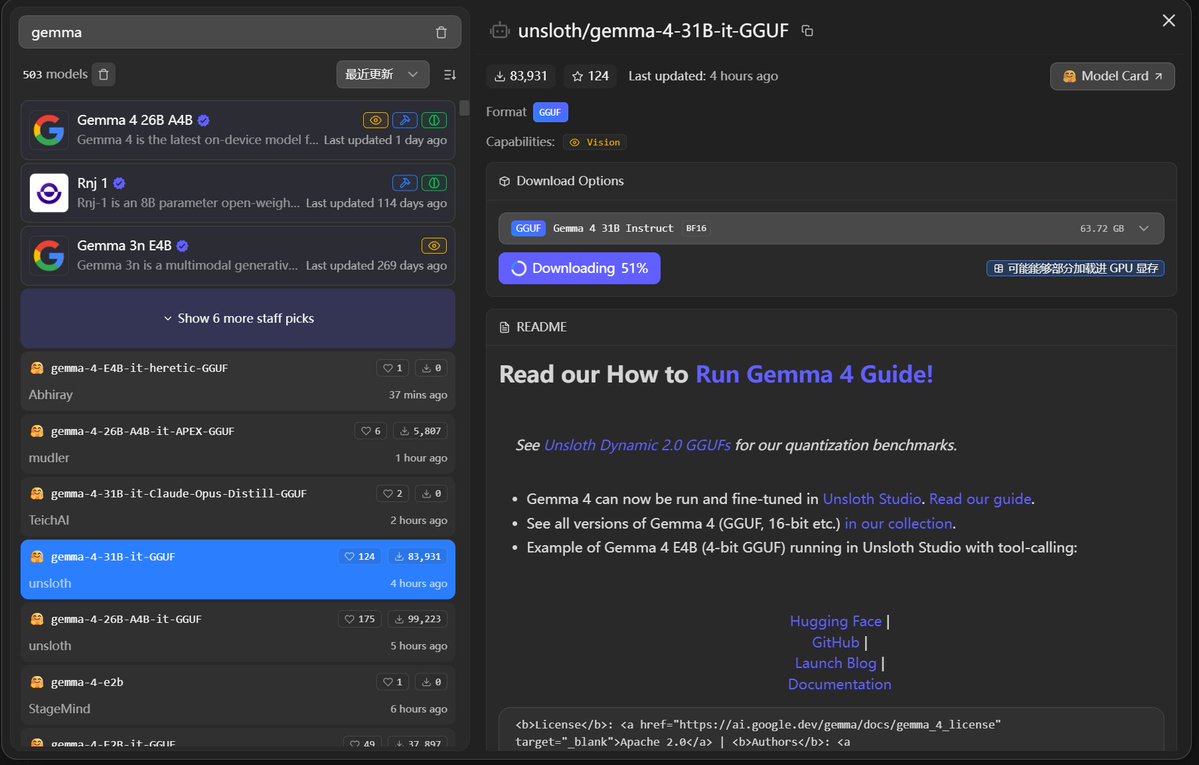Open the Unsloth Studio link

[x=872, y=499]
